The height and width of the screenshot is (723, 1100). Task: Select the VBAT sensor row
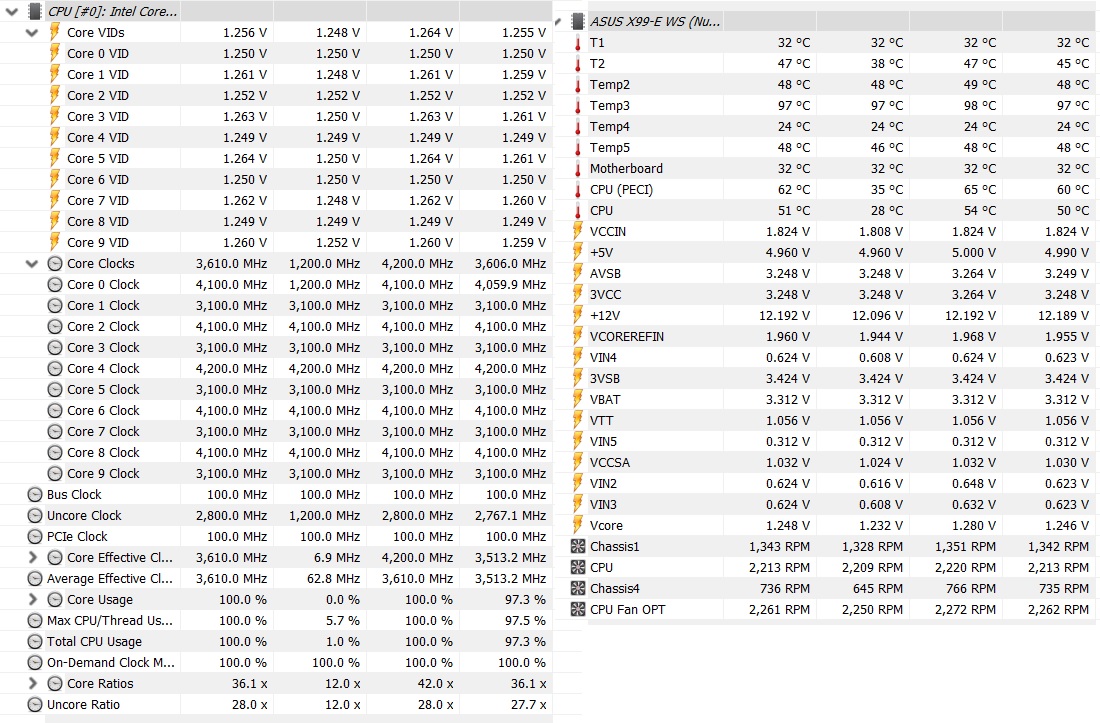(x=833, y=400)
